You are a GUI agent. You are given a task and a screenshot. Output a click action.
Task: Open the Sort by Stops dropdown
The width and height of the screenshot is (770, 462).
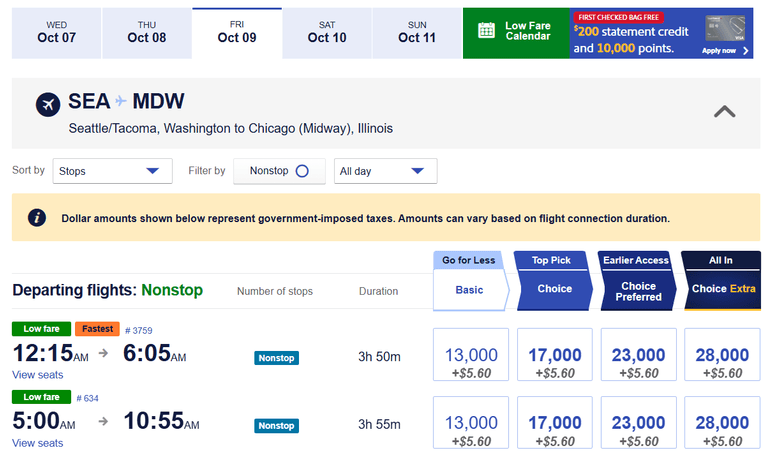(x=112, y=171)
